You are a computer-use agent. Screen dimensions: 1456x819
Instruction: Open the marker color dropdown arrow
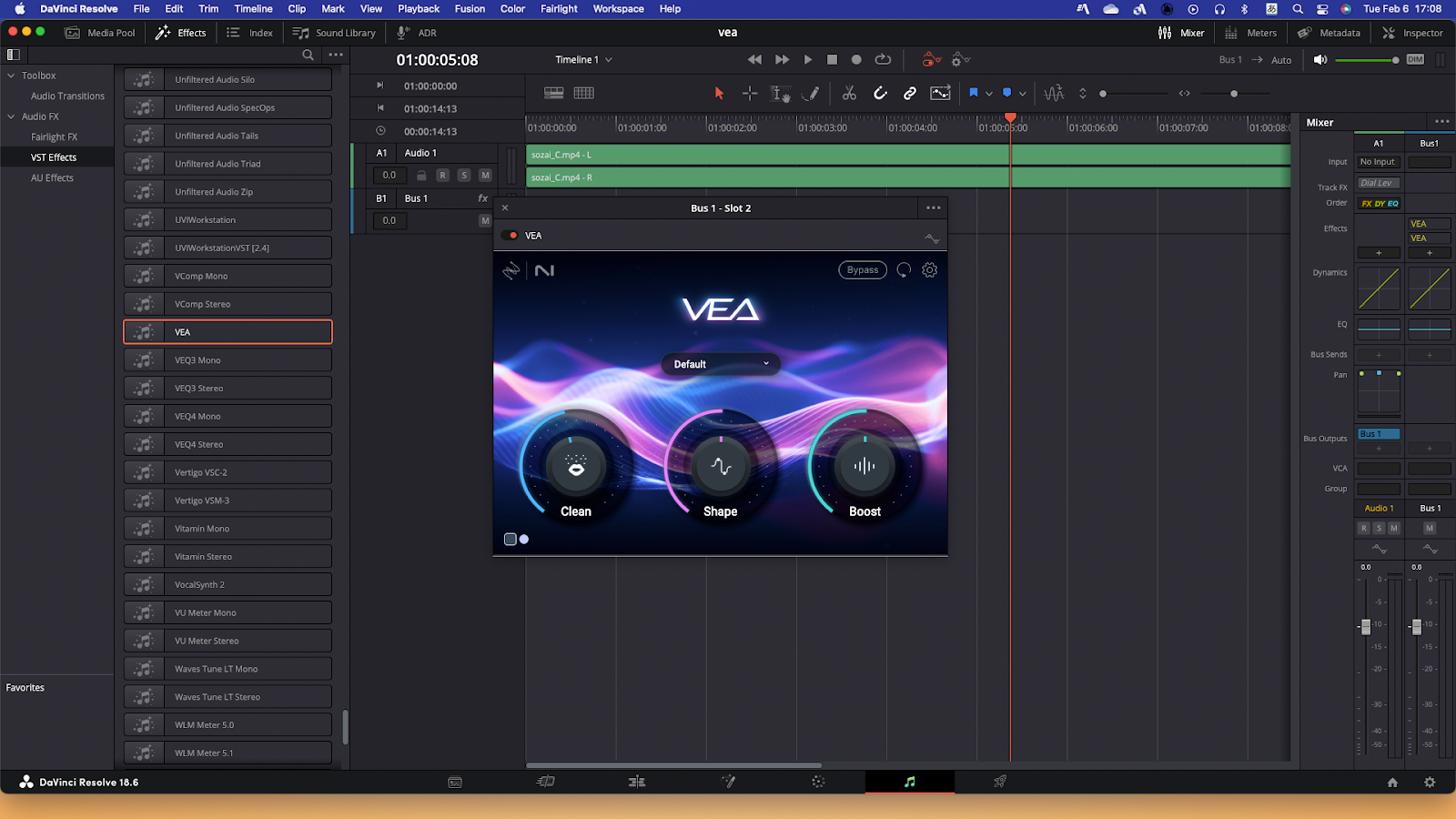point(1023,94)
